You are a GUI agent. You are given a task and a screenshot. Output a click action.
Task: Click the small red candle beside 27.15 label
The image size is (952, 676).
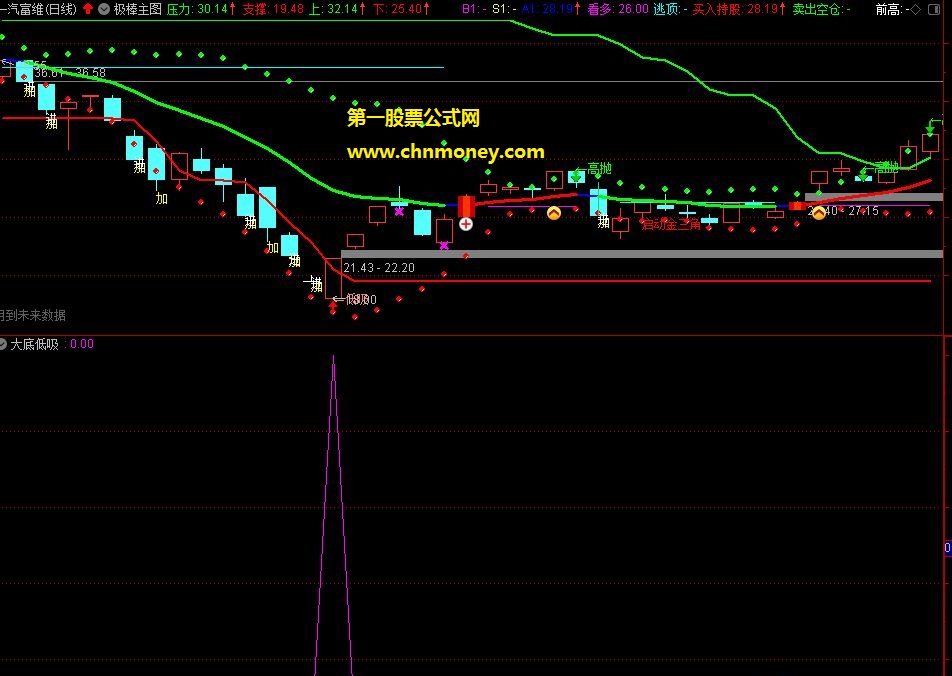coord(797,207)
